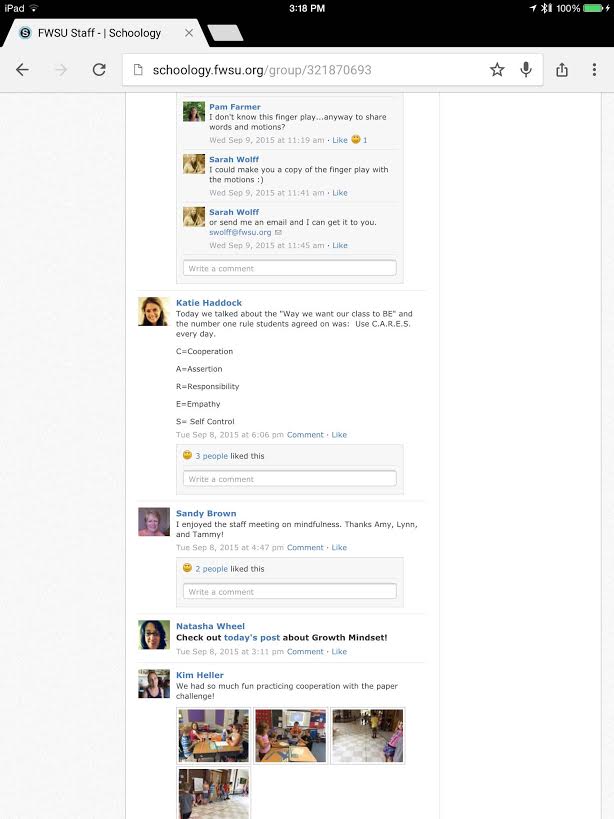This screenshot has height=819, width=614.
Task: Open today's post link about Growth Mindset
Action: coord(252,637)
